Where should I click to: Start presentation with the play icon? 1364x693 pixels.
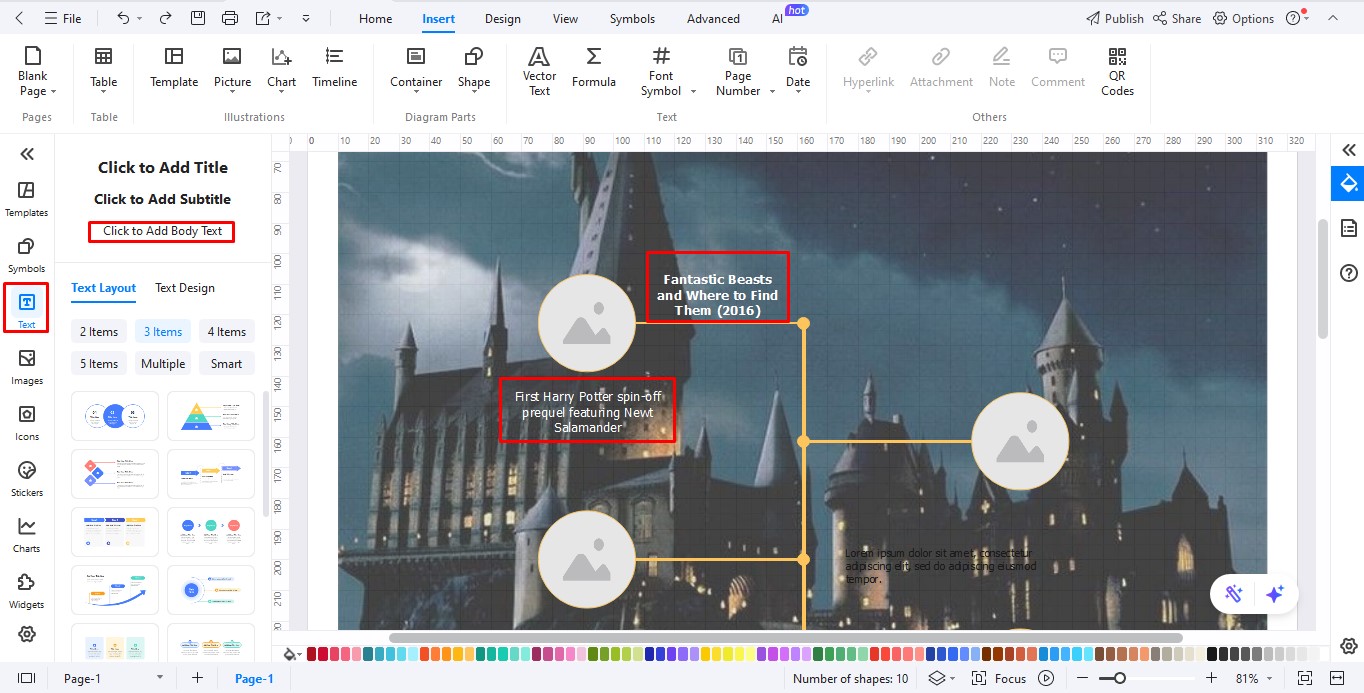pyautogui.click(x=1046, y=678)
